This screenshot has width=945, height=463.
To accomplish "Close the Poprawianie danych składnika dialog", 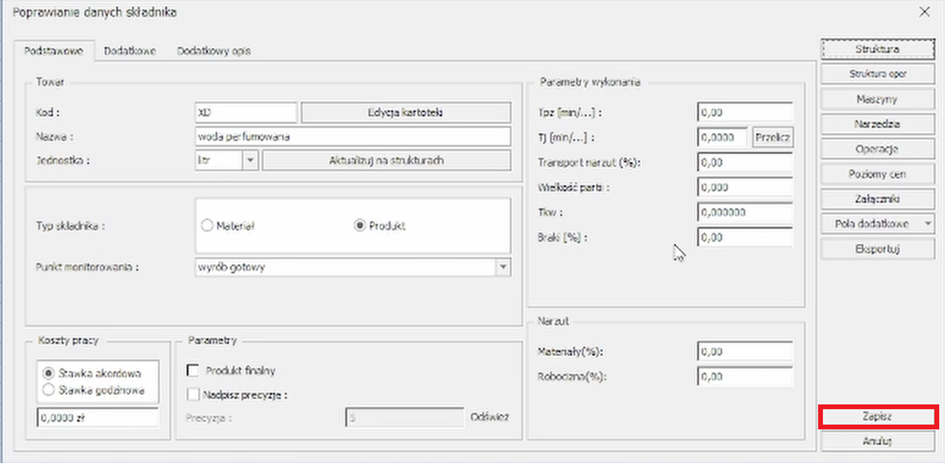I will pos(923,11).
